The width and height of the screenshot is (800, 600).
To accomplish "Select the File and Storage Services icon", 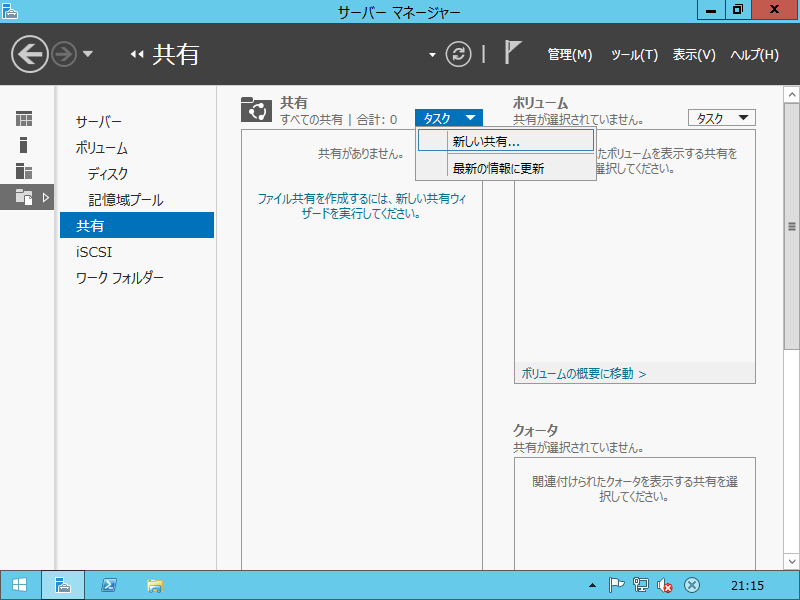I will (x=24, y=197).
